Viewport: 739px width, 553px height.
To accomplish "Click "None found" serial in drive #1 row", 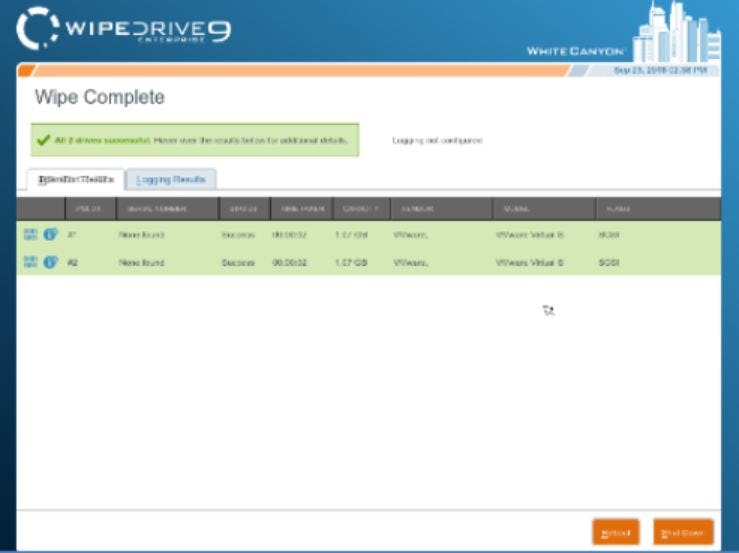I will [141, 235].
